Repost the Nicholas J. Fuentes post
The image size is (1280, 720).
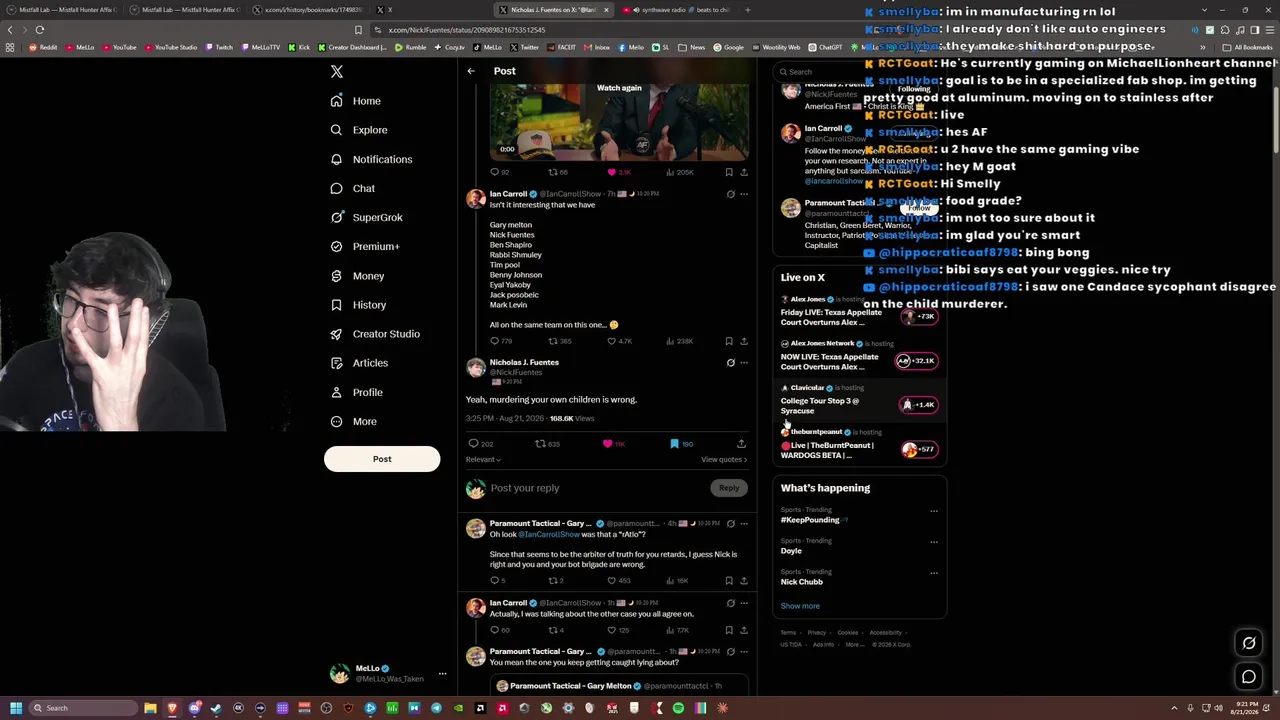pos(541,444)
